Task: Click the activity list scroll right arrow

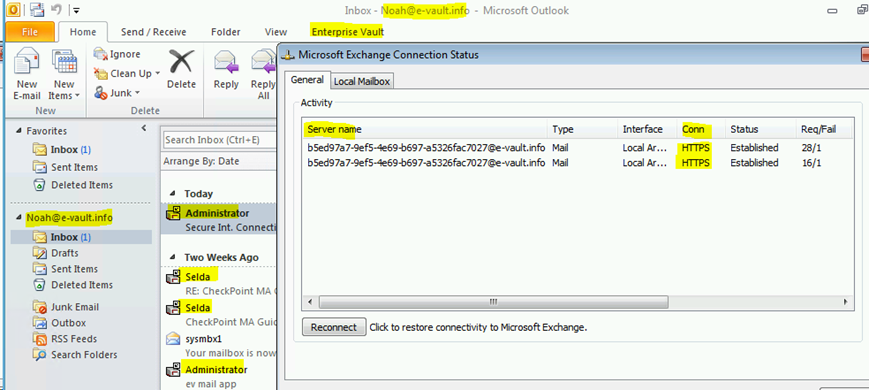Action: coord(845,302)
